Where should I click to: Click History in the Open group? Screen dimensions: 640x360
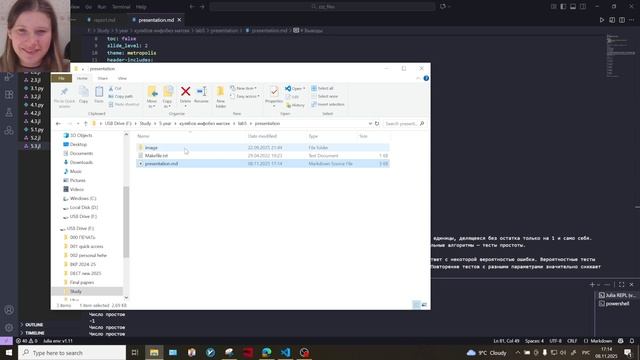click(295, 105)
